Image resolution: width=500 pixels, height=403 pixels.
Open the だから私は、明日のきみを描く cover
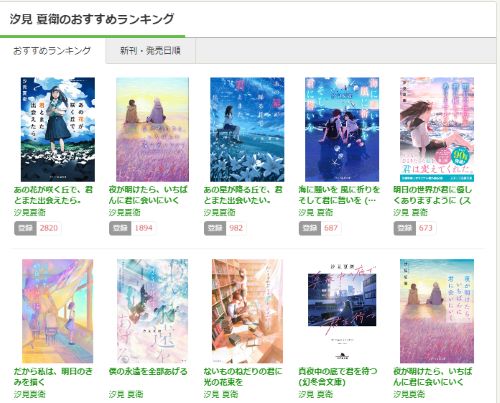(58, 311)
